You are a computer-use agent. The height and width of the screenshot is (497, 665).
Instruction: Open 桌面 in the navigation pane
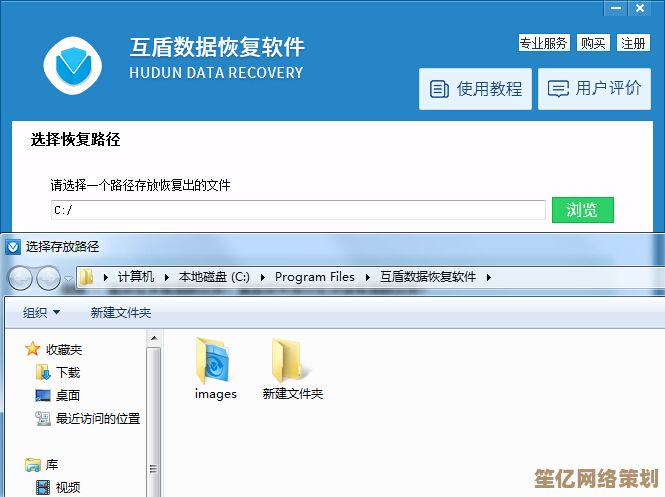tap(68, 396)
